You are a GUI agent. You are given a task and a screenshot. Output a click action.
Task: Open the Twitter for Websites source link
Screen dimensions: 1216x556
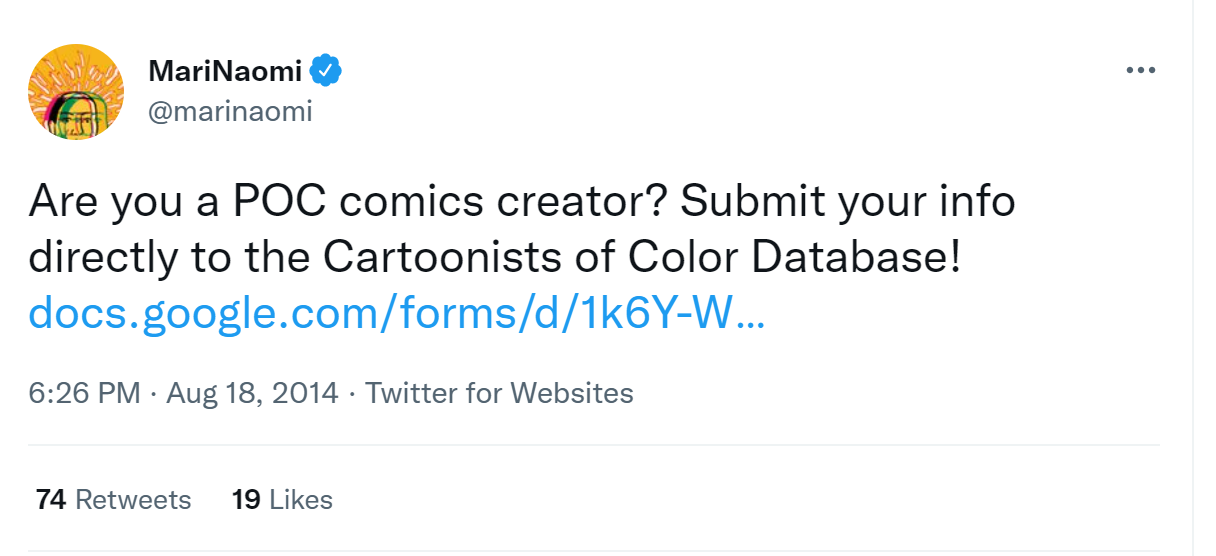click(499, 393)
